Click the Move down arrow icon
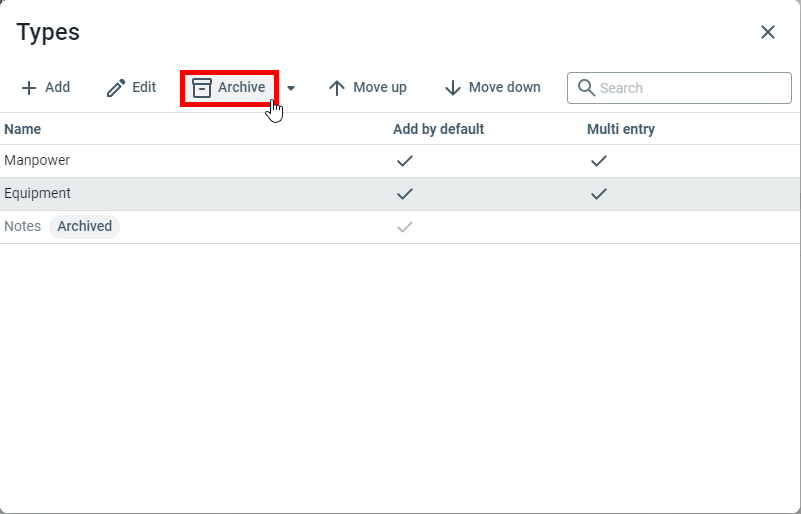Image resolution: width=801 pixels, height=514 pixels. pos(453,88)
